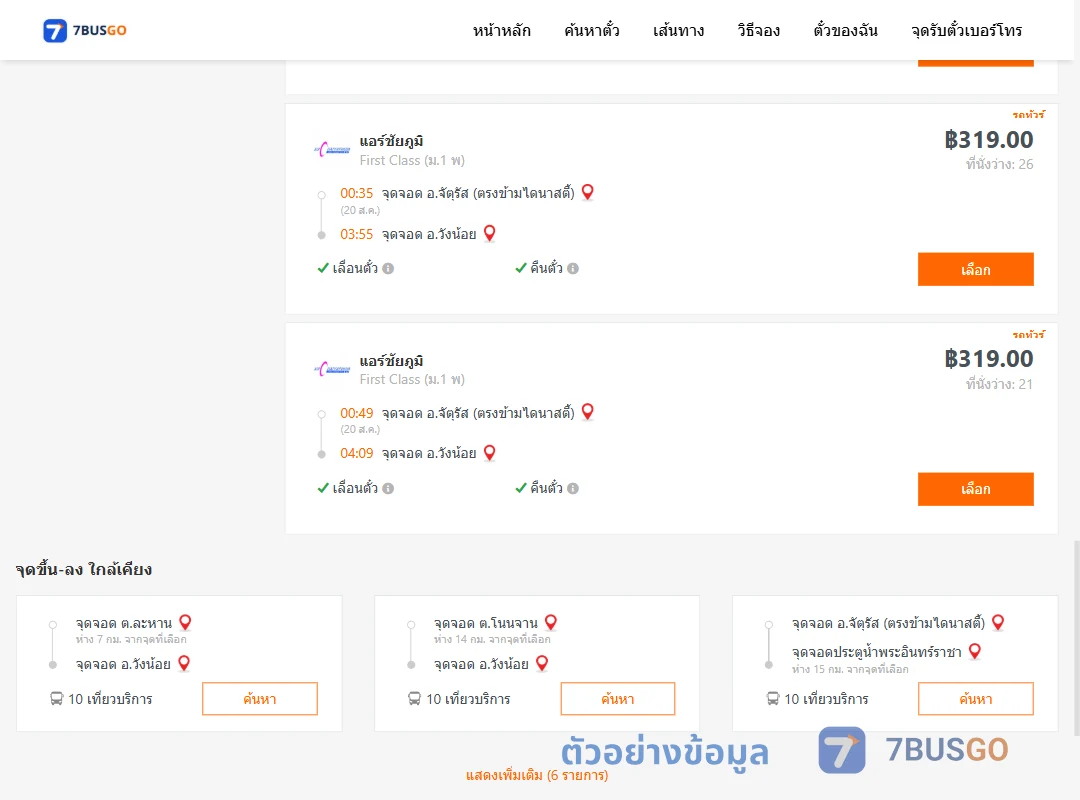The image size is (1080, 800).
Task: Select the 00:49 departure trip with เลือก
Action: tap(975, 489)
